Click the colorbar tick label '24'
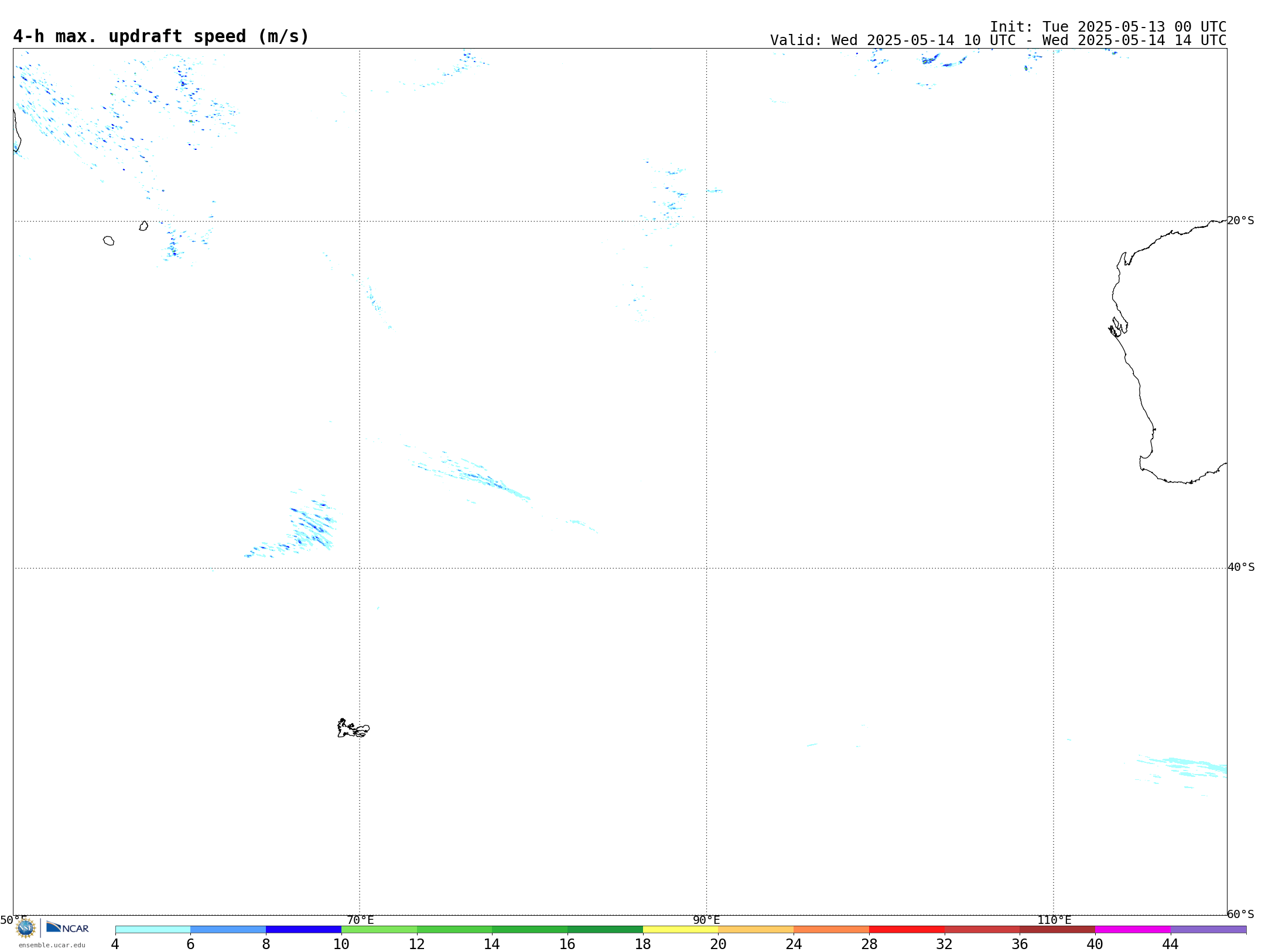The width and height of the screenshot is (1265, 952). 794,944
